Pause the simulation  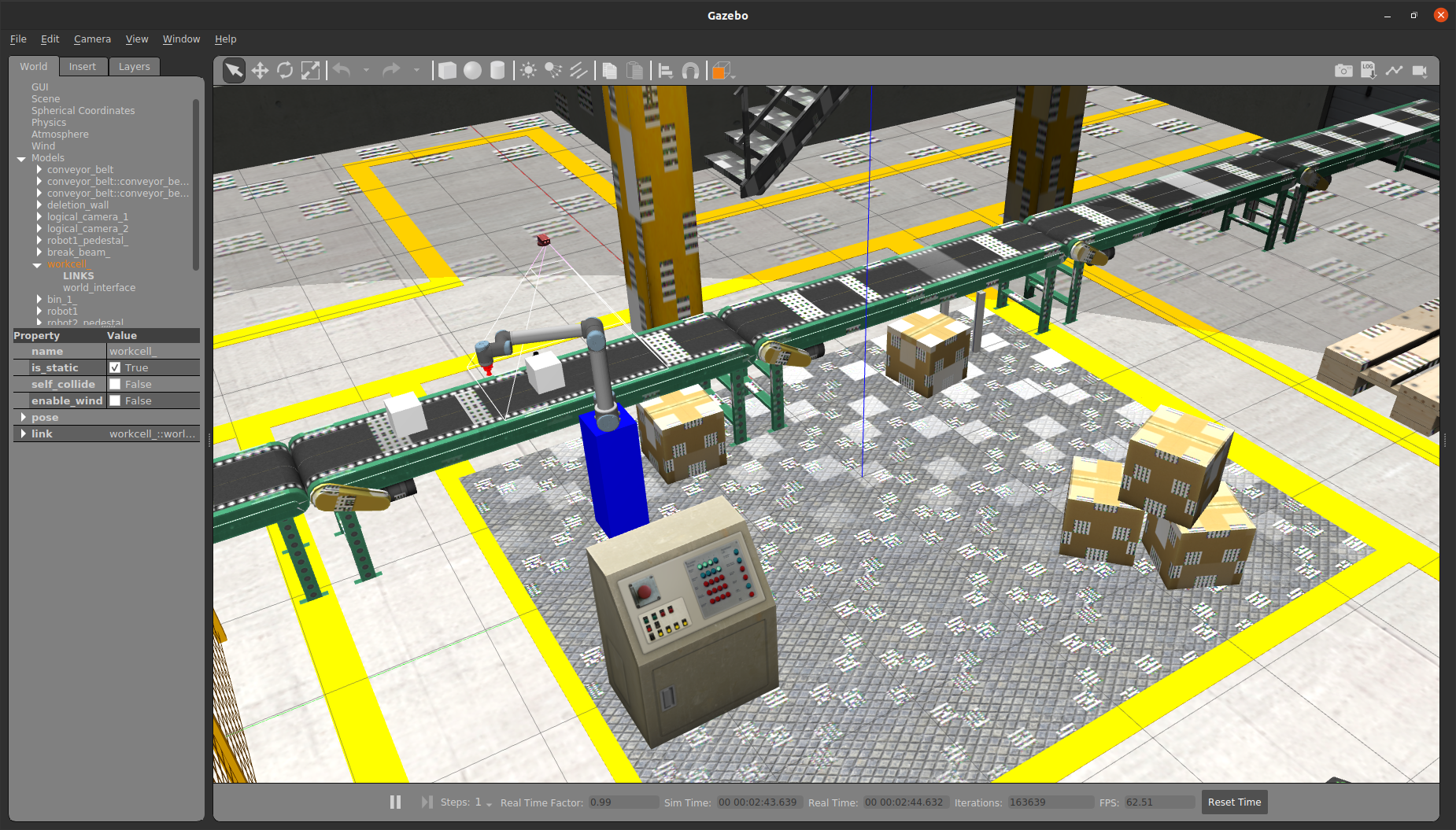[x=395, y=802]
